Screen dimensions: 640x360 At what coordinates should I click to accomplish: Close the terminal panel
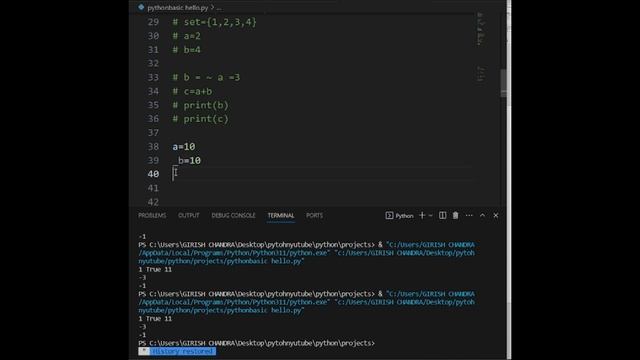(496, 215)
